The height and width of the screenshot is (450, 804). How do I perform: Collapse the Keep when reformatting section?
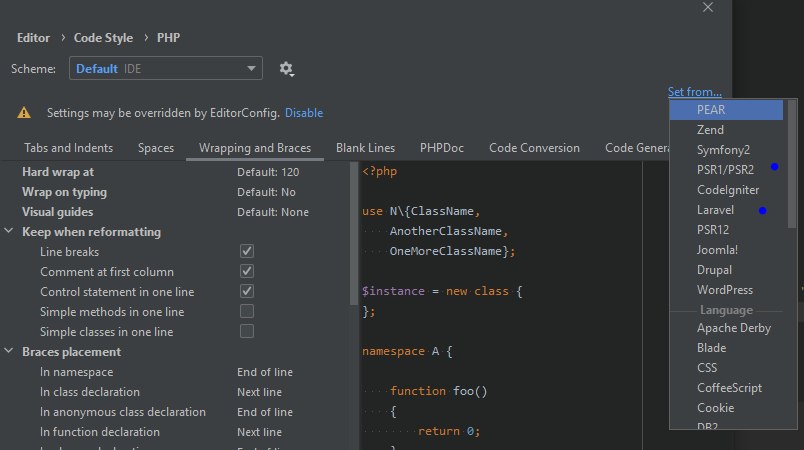tap(10, 232)
